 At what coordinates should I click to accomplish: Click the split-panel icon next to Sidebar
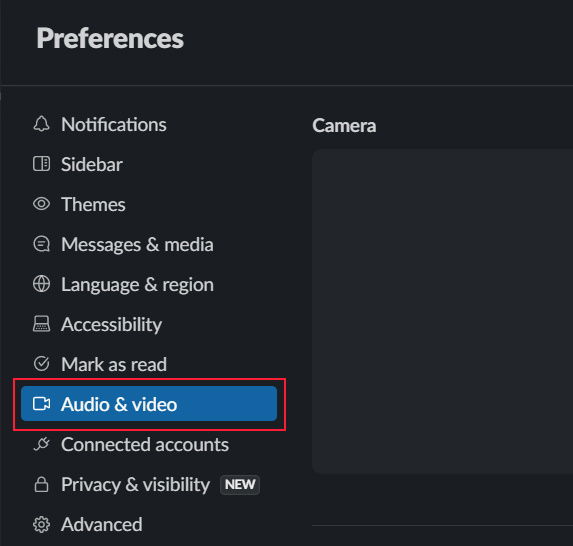pyautogui.click(x=41, y=164)
